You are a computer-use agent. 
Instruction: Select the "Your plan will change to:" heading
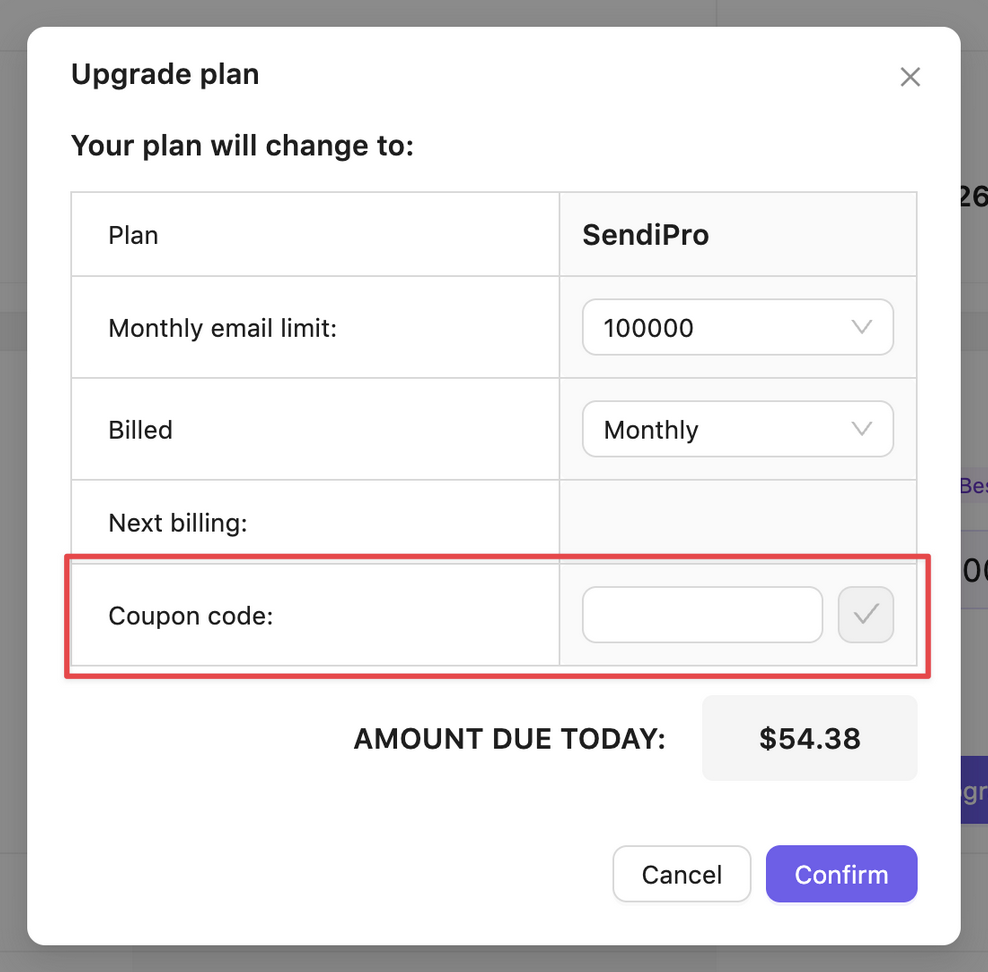click(242, 146)
